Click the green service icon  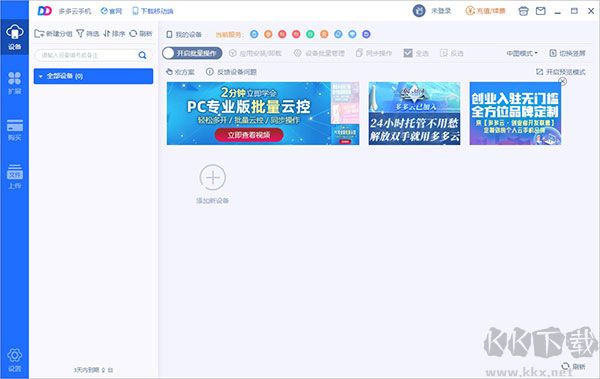click(310, 34)
